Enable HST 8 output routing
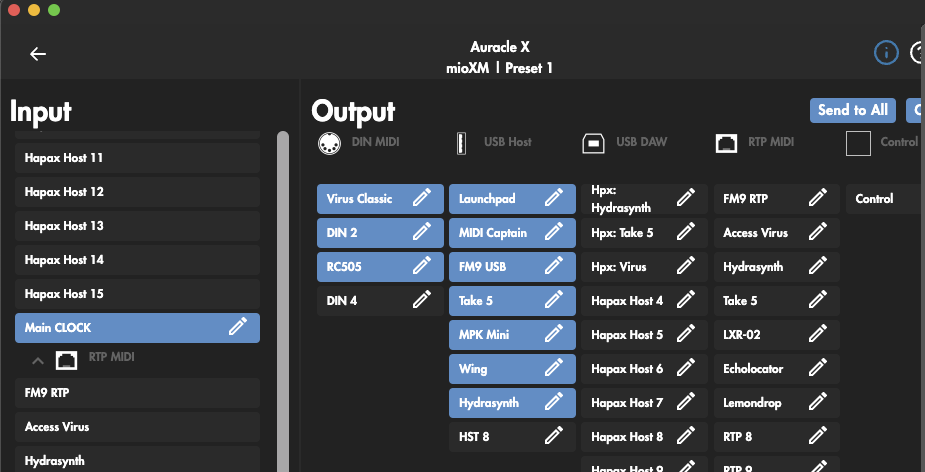This screenshot has width=925, height=472. [x=490, y=437]
